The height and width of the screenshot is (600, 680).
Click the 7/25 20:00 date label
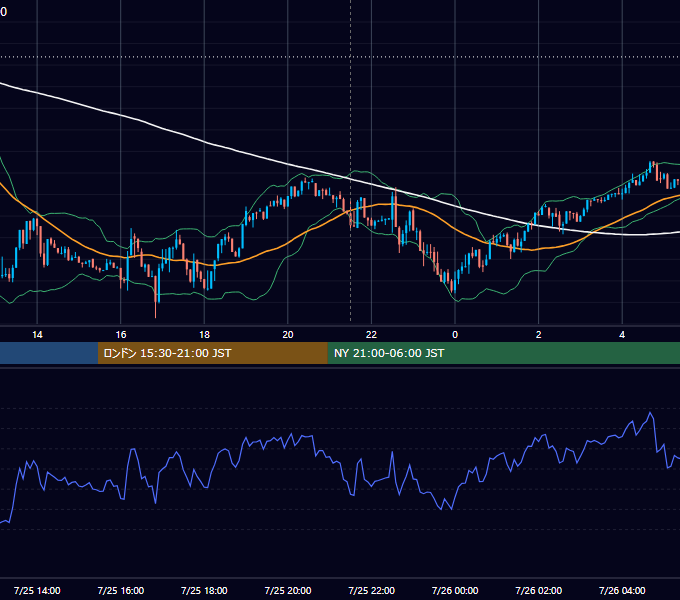point(288,590)
